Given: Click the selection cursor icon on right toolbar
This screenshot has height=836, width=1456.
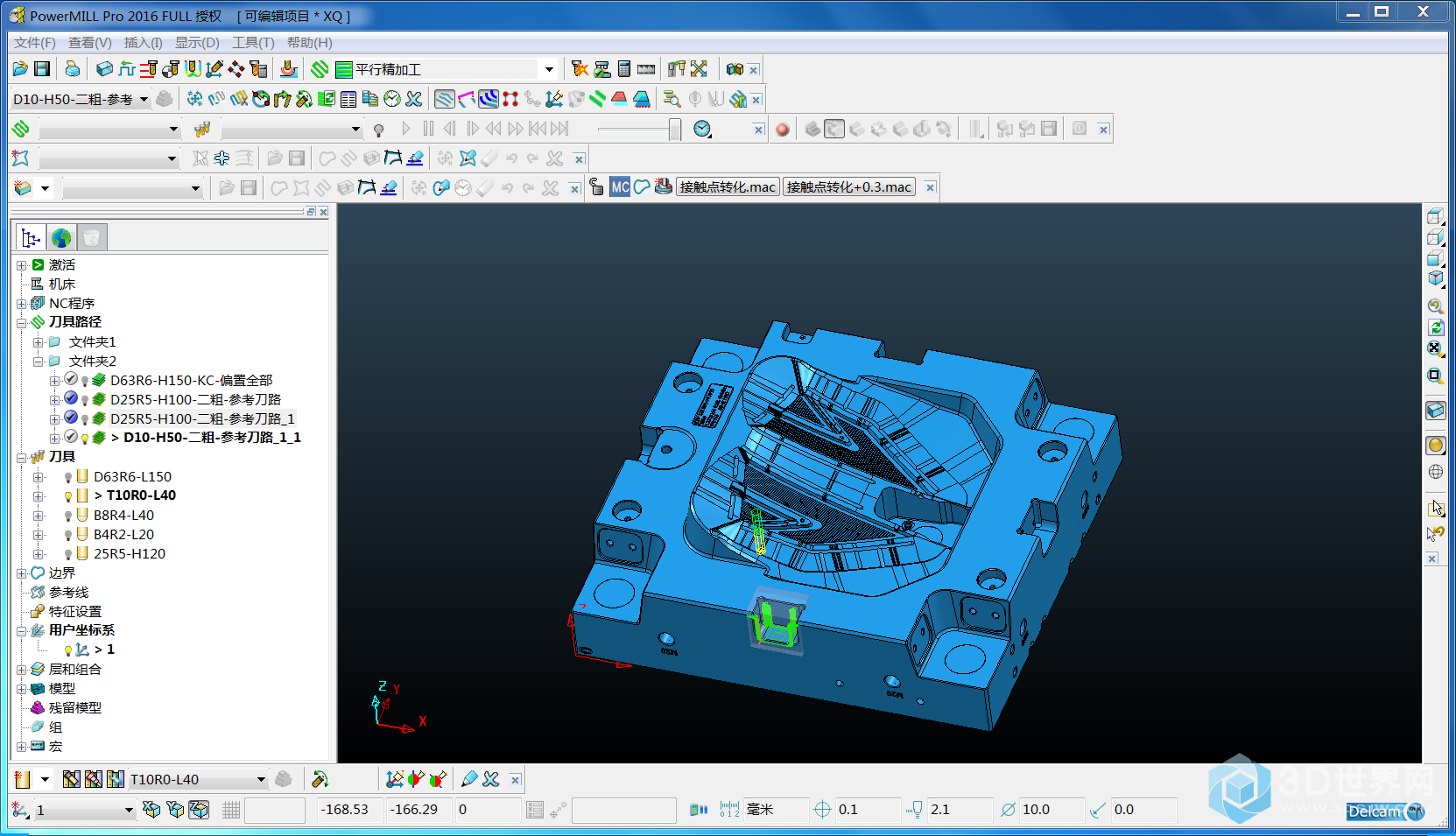Looking at the screenshot, I should click(x=1435, y=508).
